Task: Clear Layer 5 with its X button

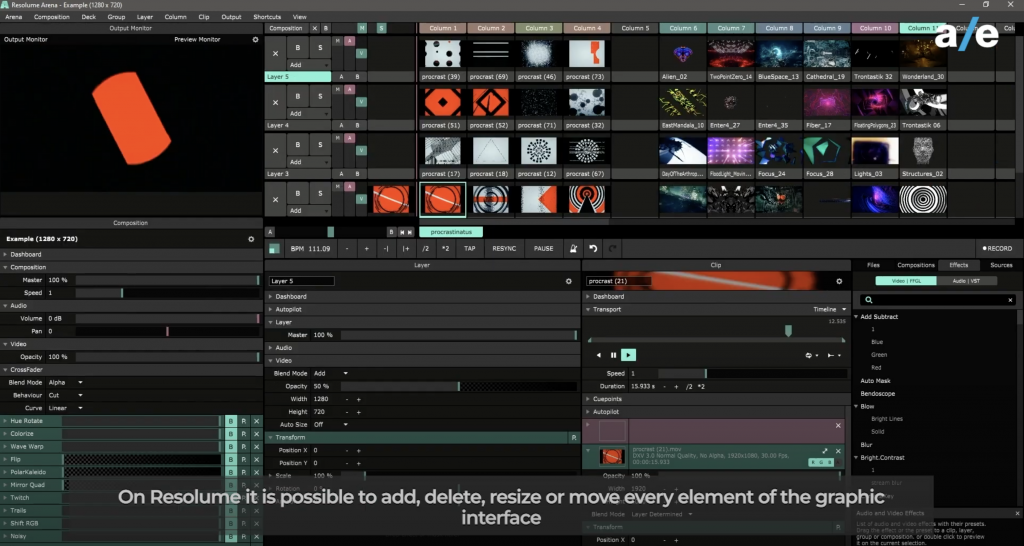Action: (275, 51)
